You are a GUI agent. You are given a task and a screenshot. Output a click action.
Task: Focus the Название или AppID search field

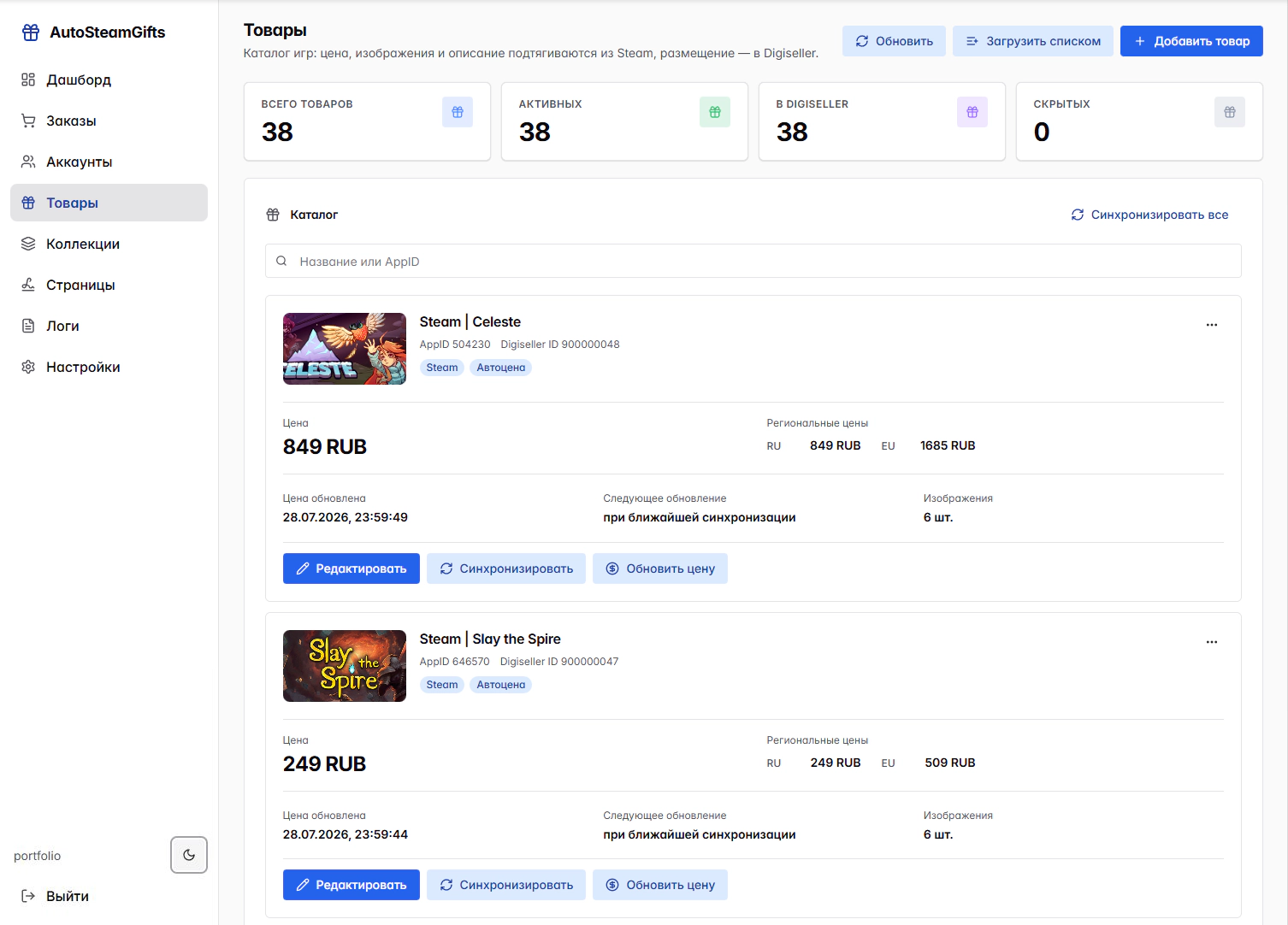pyautogui.click(x=753, y=261)
